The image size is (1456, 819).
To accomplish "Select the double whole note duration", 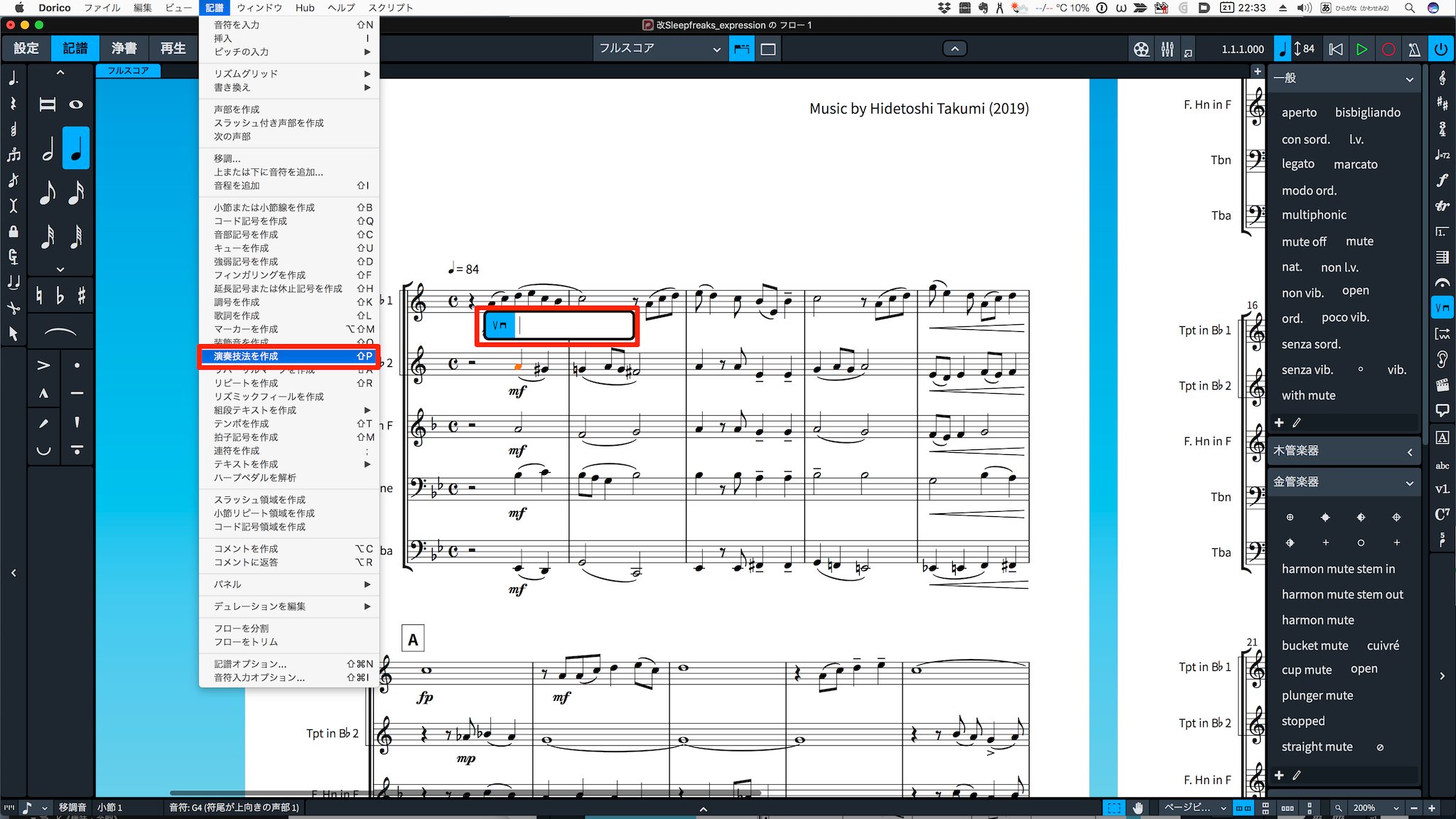I will [x=48, y=105].
